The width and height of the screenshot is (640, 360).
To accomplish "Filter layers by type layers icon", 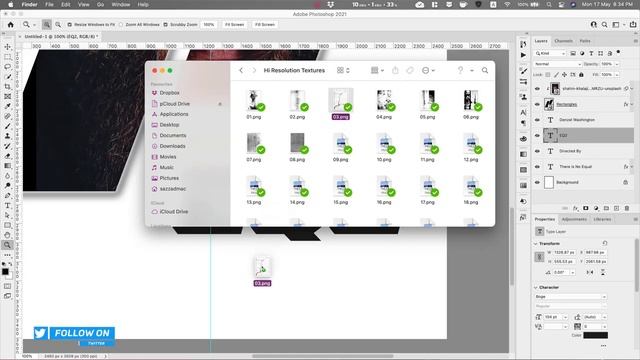I will coord(591,53).
